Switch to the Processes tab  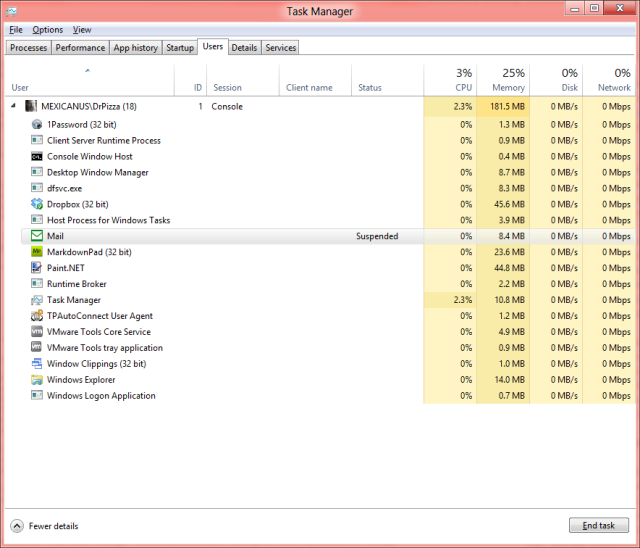coord(29,48)
